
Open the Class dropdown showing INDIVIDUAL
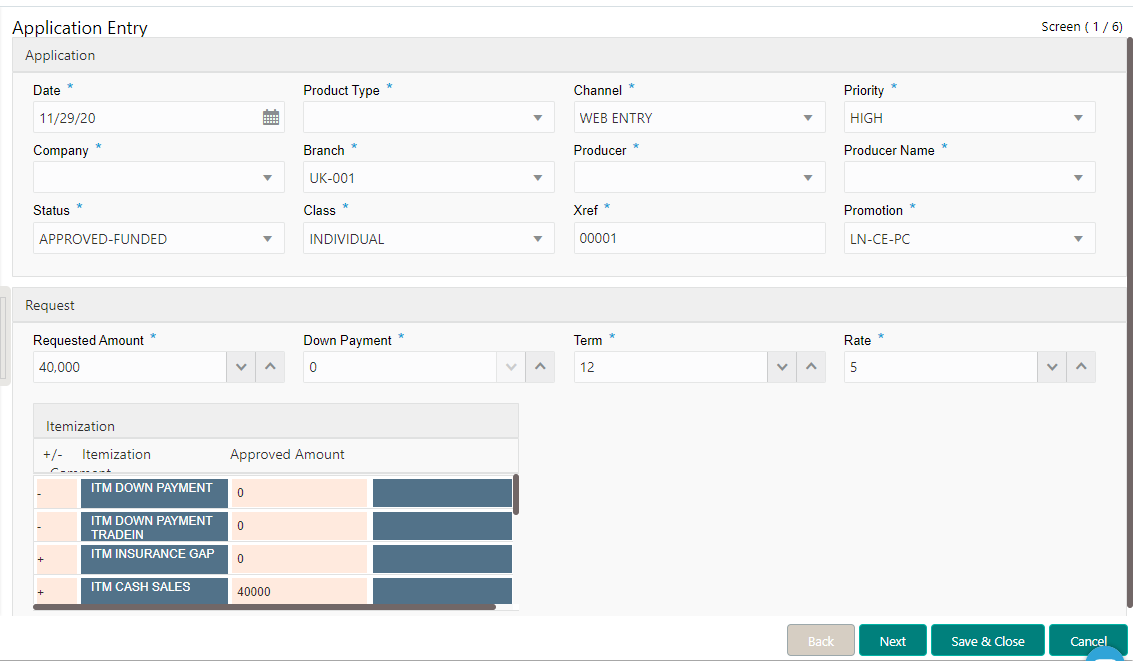tap(428, 238)
